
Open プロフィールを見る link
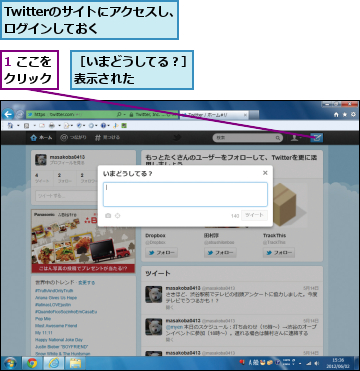coord(67,163)
